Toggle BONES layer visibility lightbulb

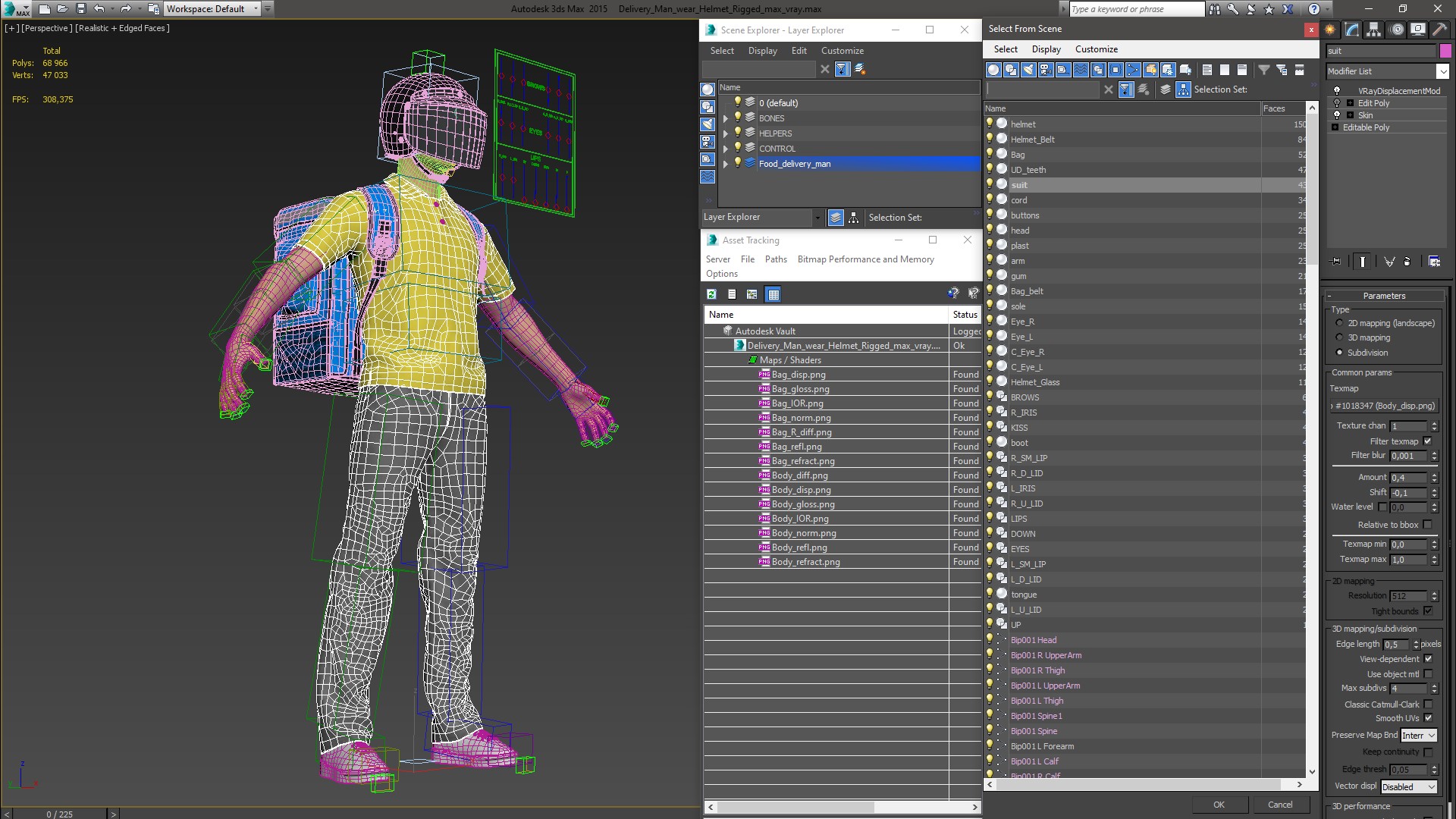pyautogui.click(x=737, y=118)
